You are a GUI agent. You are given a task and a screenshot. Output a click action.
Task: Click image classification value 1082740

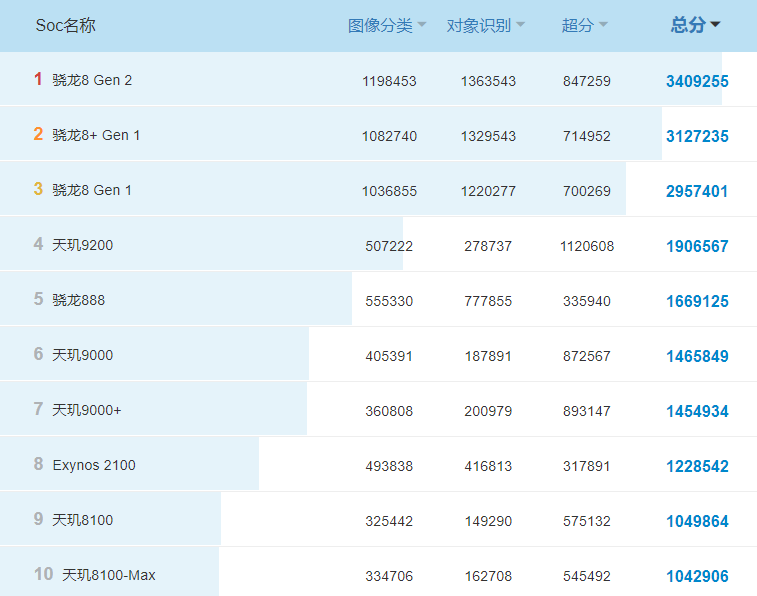tap(389, 136)
